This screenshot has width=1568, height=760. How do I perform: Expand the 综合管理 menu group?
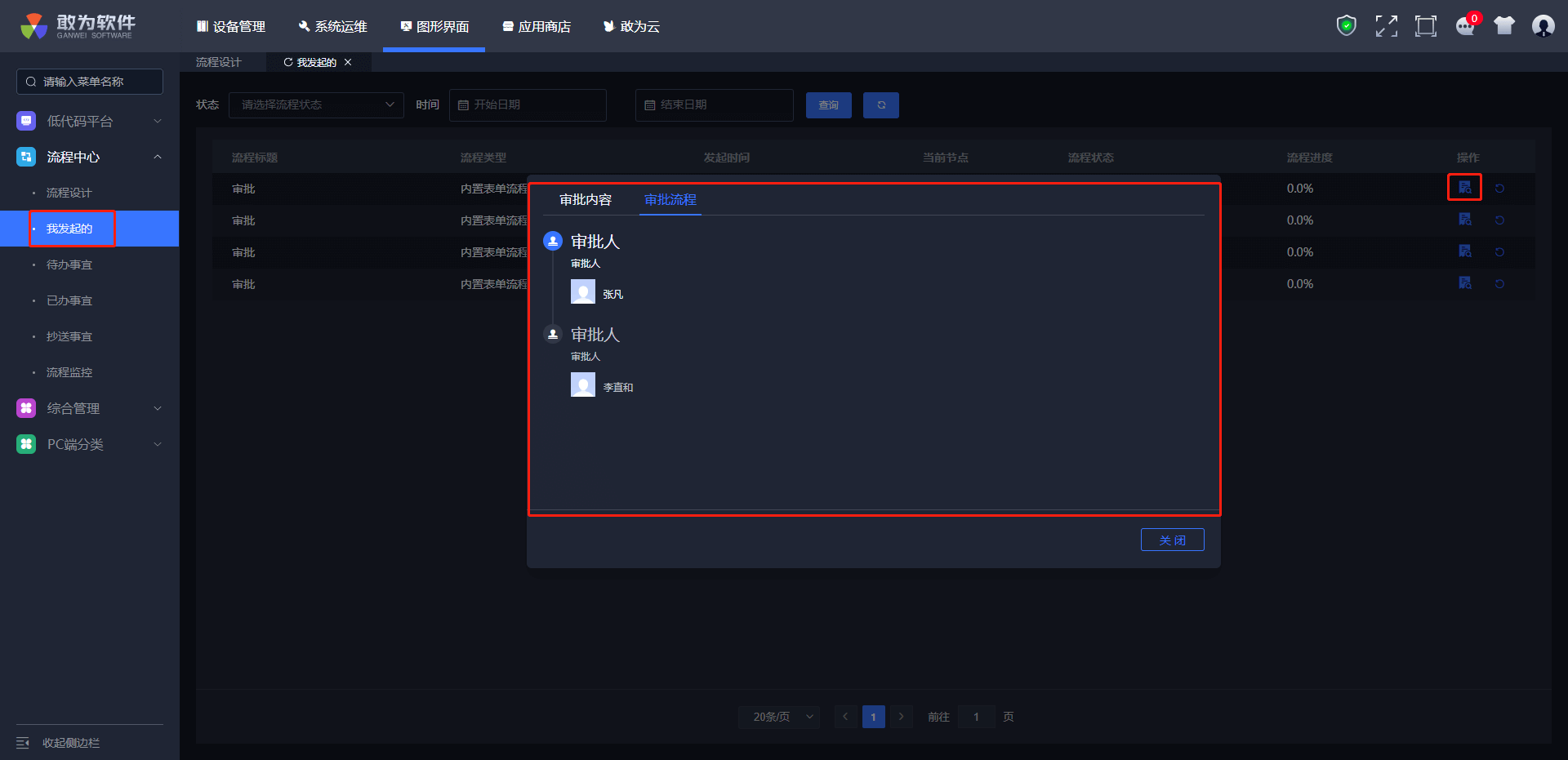158,408
